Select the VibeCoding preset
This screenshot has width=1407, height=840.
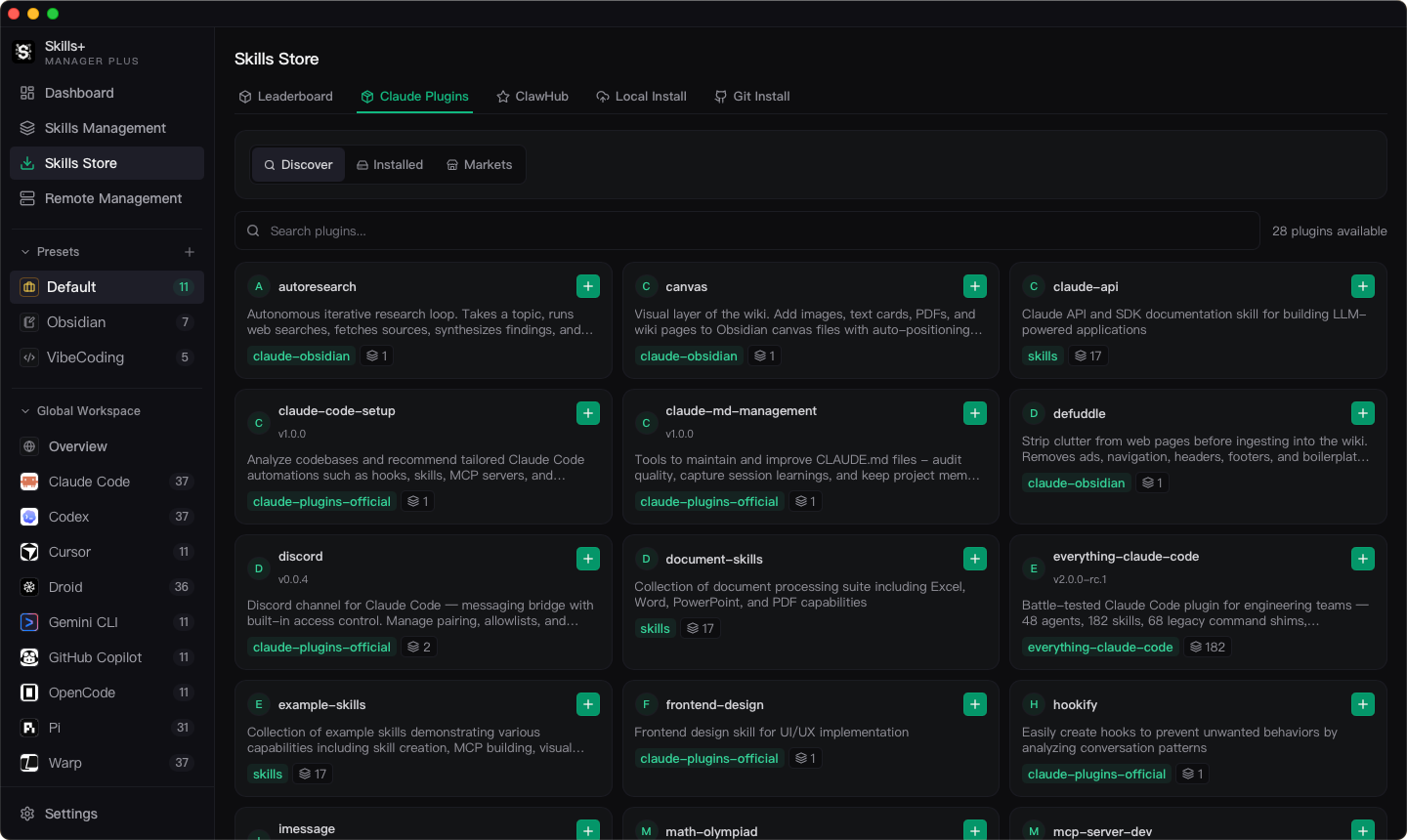pyautogui.click(x=107, y=357)
